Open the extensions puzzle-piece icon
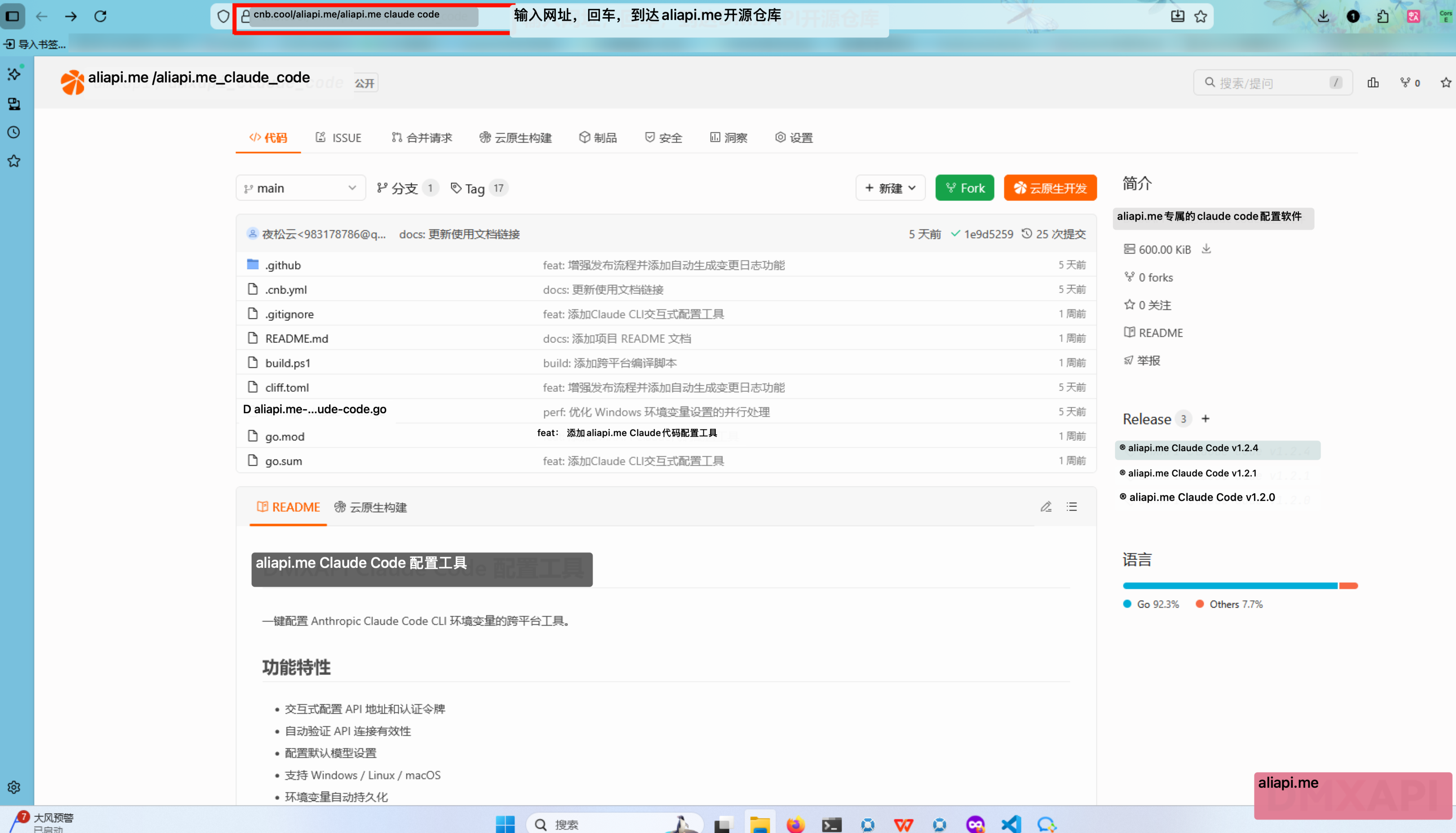This screenshot has width=1456, height=833. point(1383,16)
